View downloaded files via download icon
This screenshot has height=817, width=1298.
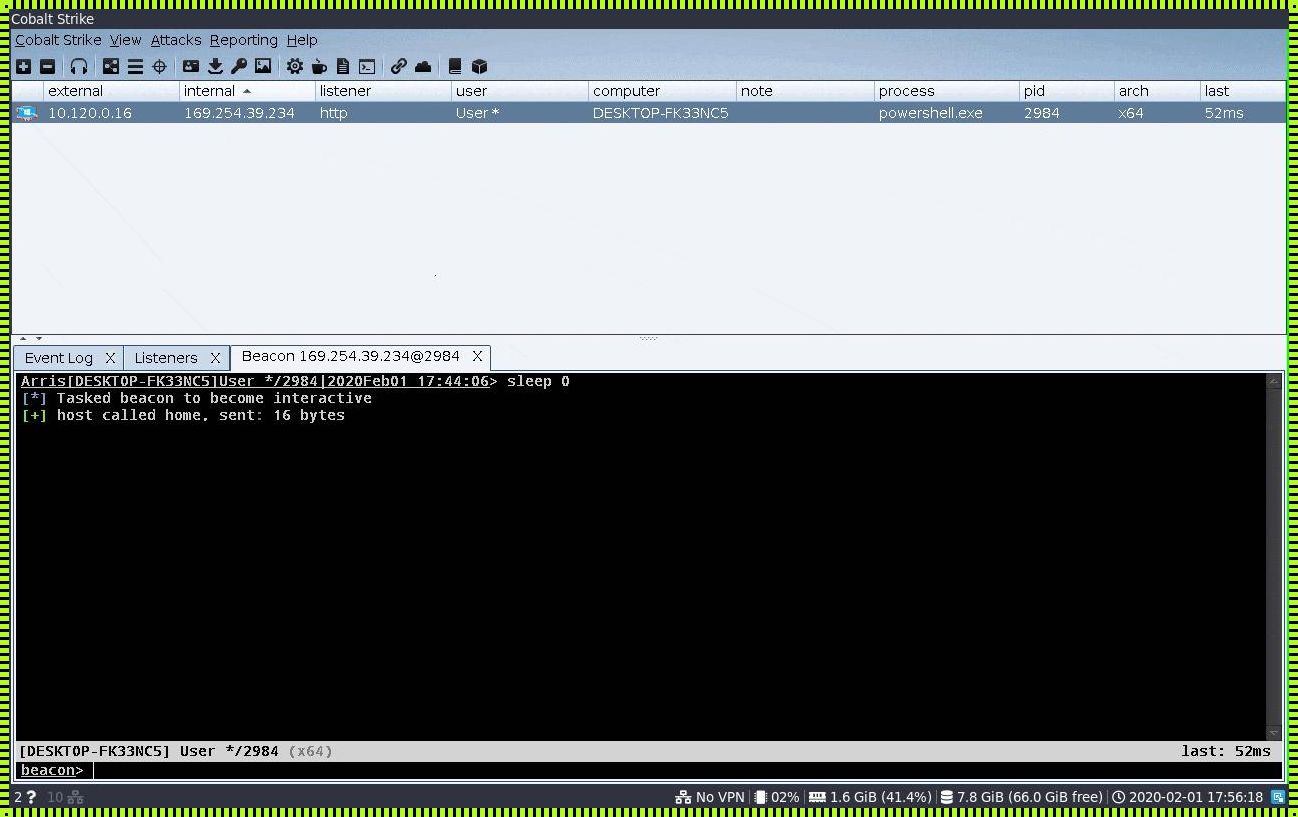coord(215,66)
